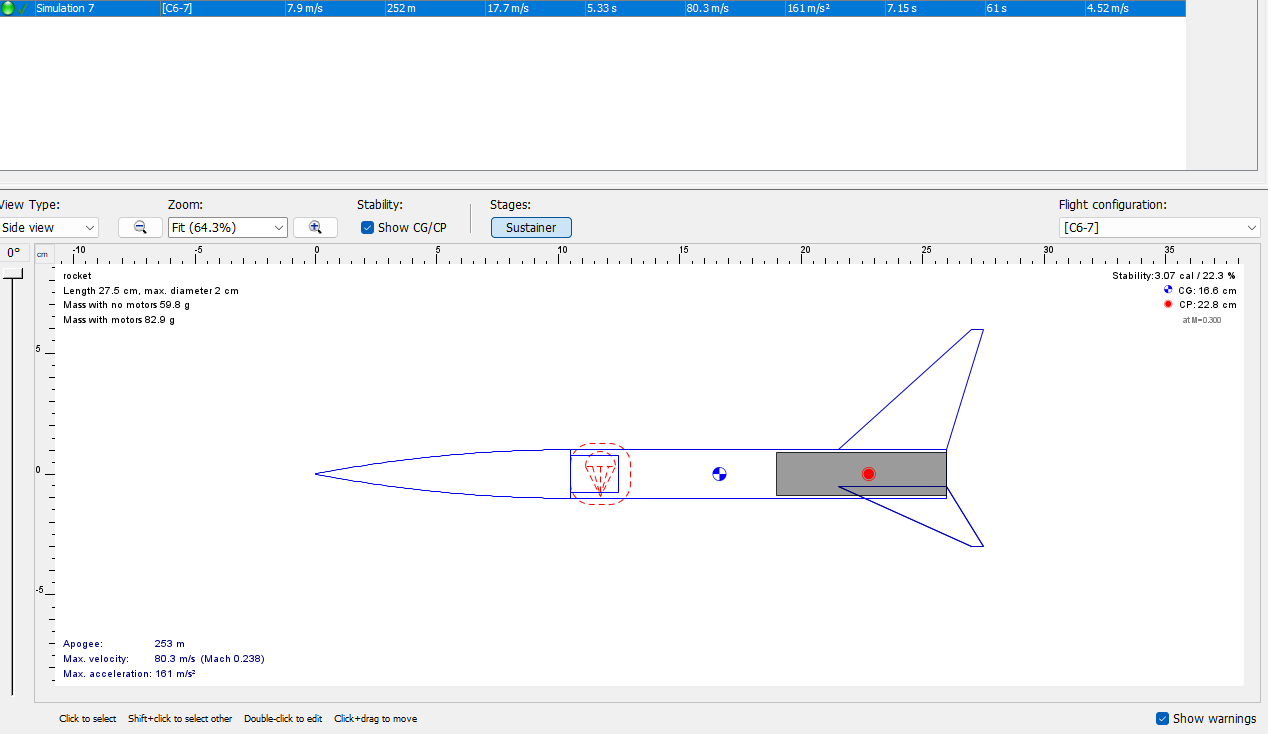Click the Max. velocity readout line

click(x=164, y=659)
